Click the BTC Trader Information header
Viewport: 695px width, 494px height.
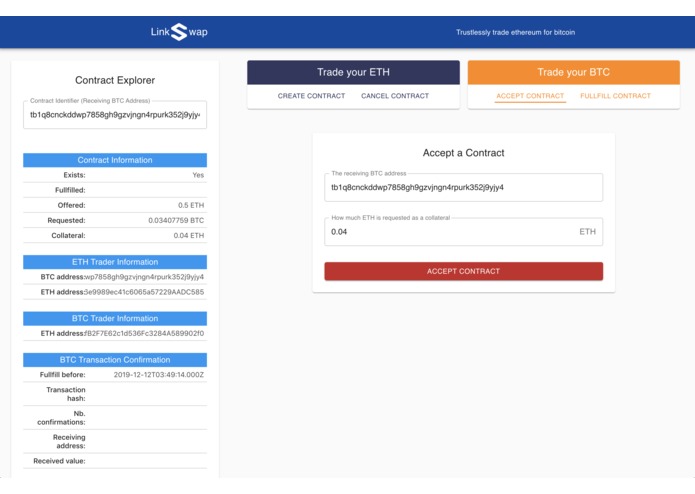115,318
